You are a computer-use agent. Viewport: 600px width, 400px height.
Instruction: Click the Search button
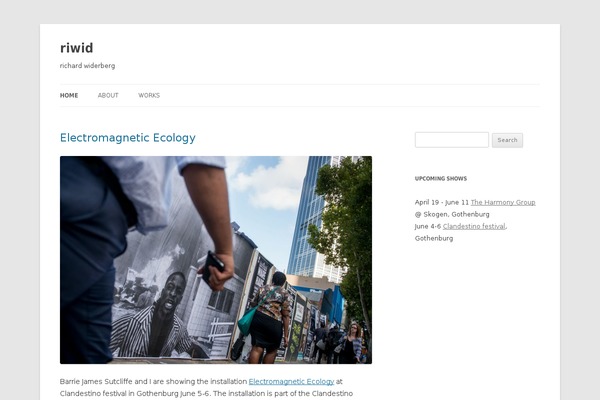(x=507, y=140)
